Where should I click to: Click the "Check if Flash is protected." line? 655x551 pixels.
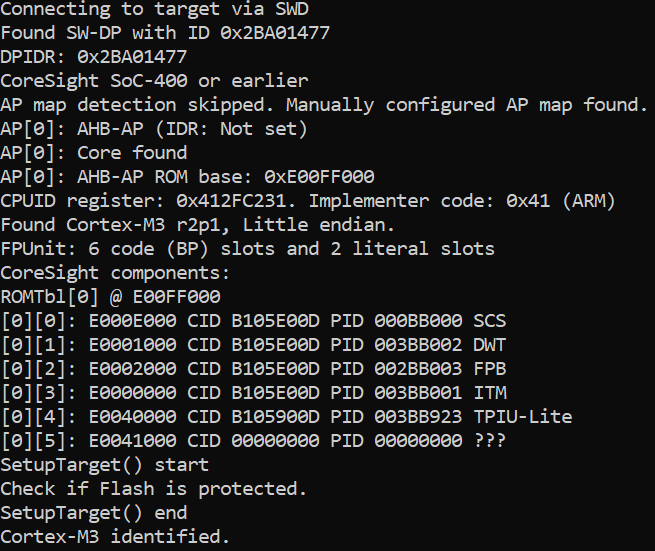pos(154,489)
